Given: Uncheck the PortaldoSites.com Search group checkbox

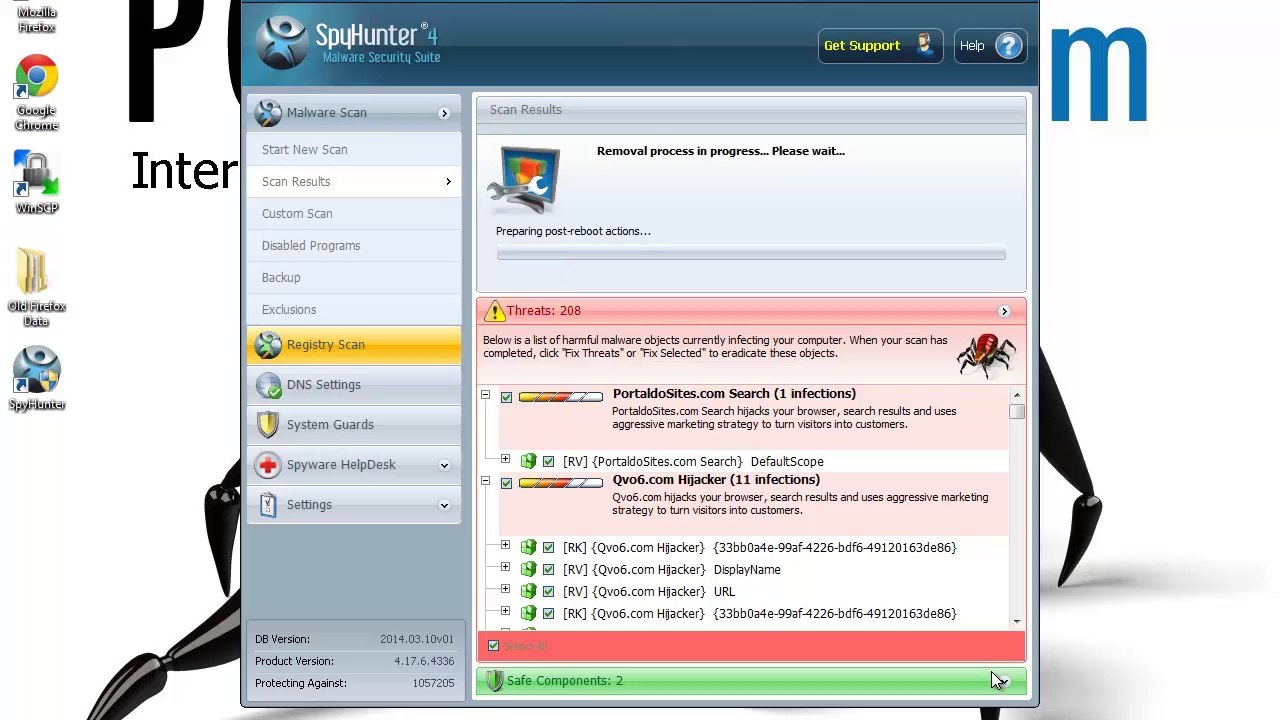Looking at the screenshot, I should (x=506, y=398).
